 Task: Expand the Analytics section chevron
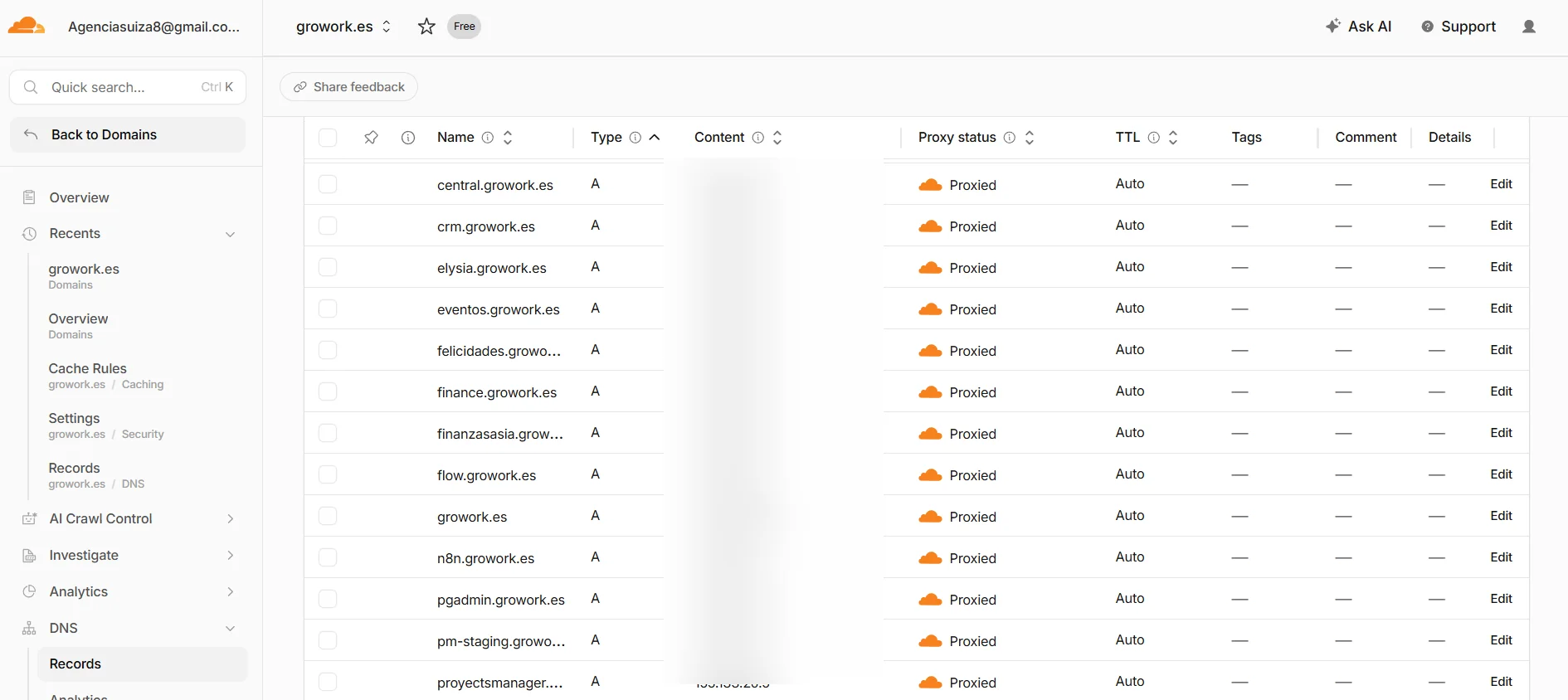point(231,591)
